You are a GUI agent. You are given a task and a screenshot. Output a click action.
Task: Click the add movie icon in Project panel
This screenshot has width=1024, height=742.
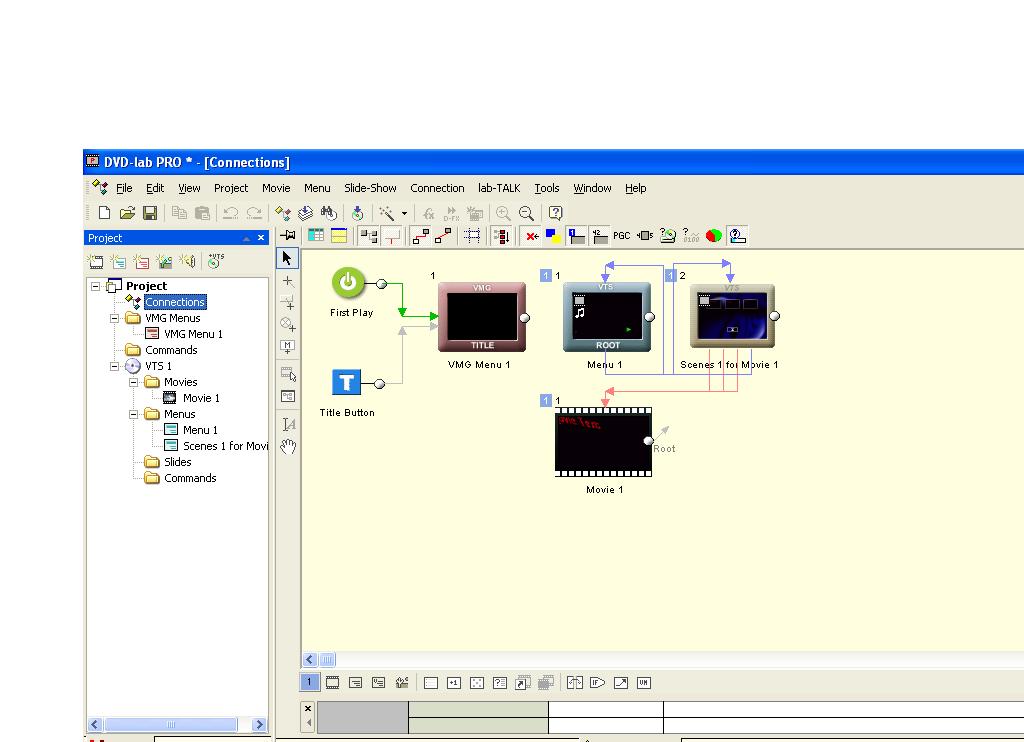click(96, 262)
